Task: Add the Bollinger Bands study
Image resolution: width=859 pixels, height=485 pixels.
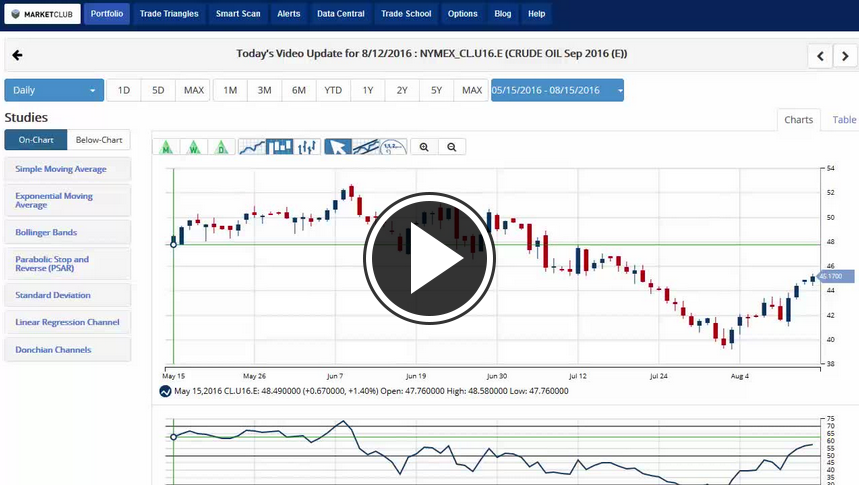Action: pos(67,232)
